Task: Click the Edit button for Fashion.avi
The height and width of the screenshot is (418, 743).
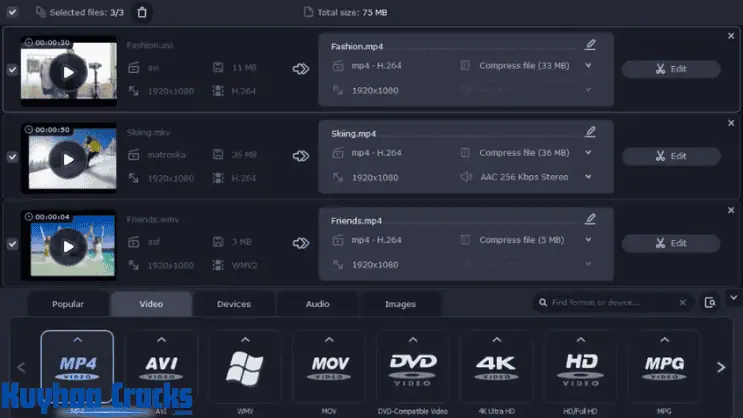Action: click(x=671, y=69)
